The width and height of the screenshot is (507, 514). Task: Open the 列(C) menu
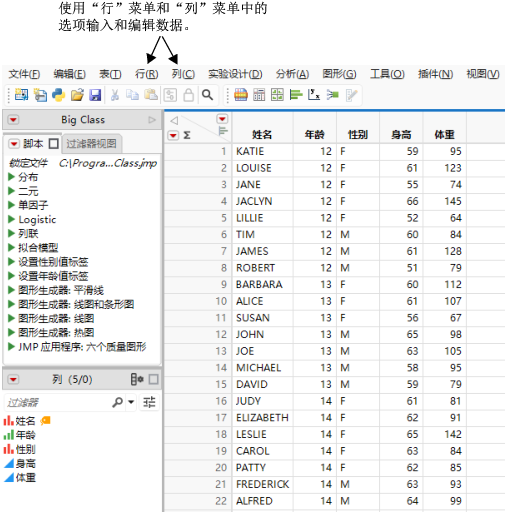point(183,74)
